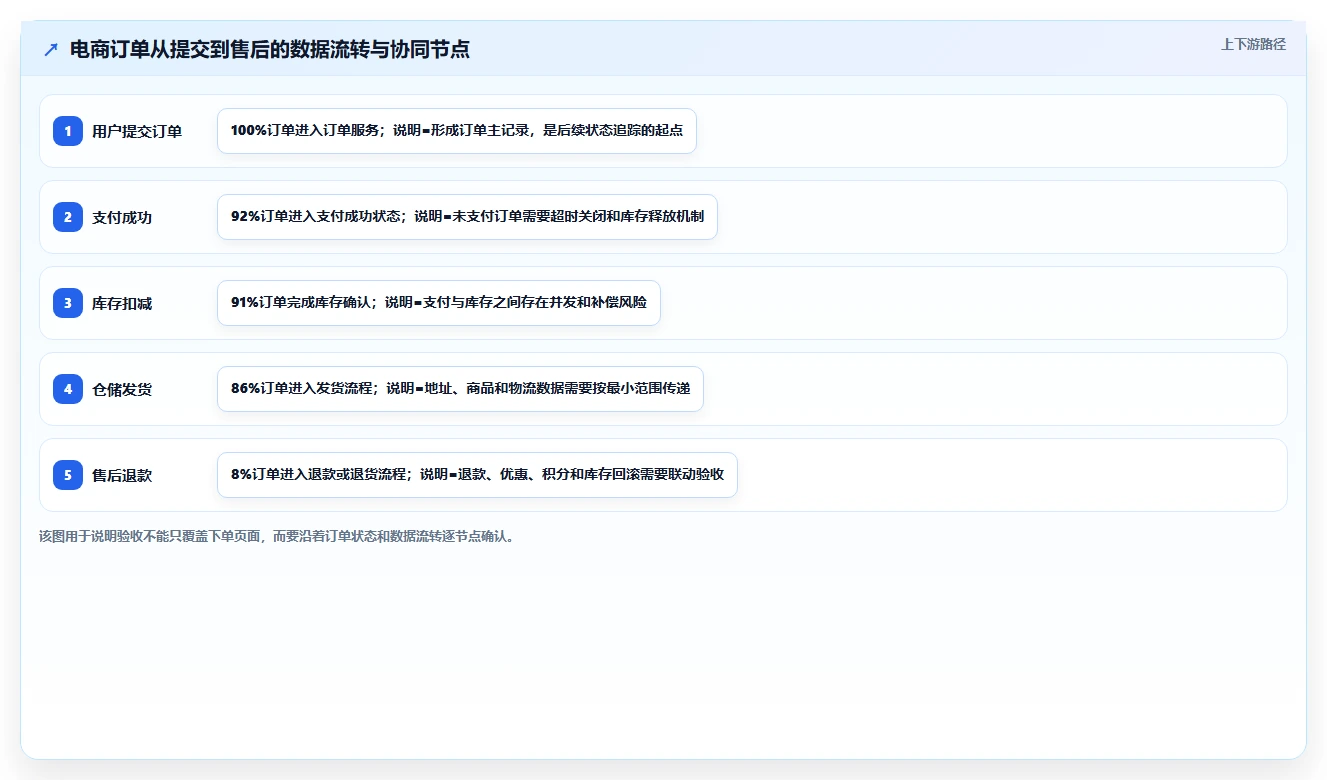Select the step 5 number badge

pos(68,475)
